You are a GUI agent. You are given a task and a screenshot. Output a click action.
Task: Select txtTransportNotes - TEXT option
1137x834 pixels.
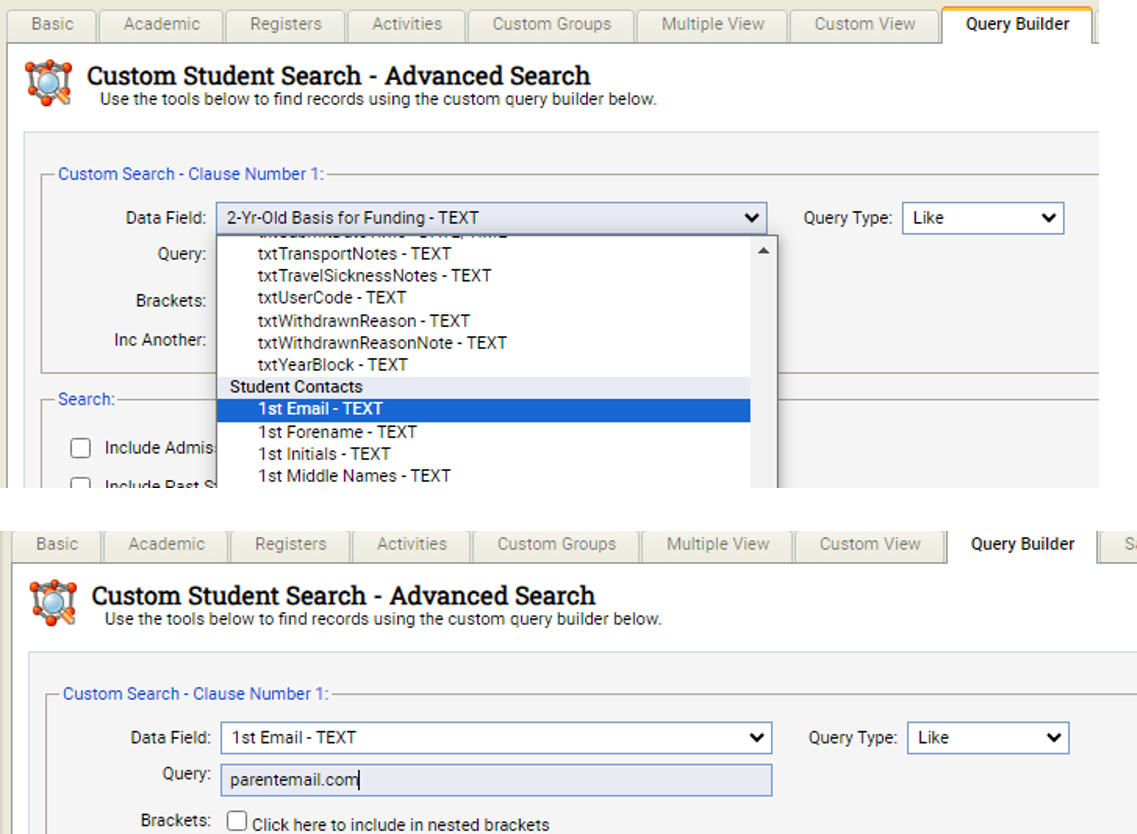pos(354,254)
